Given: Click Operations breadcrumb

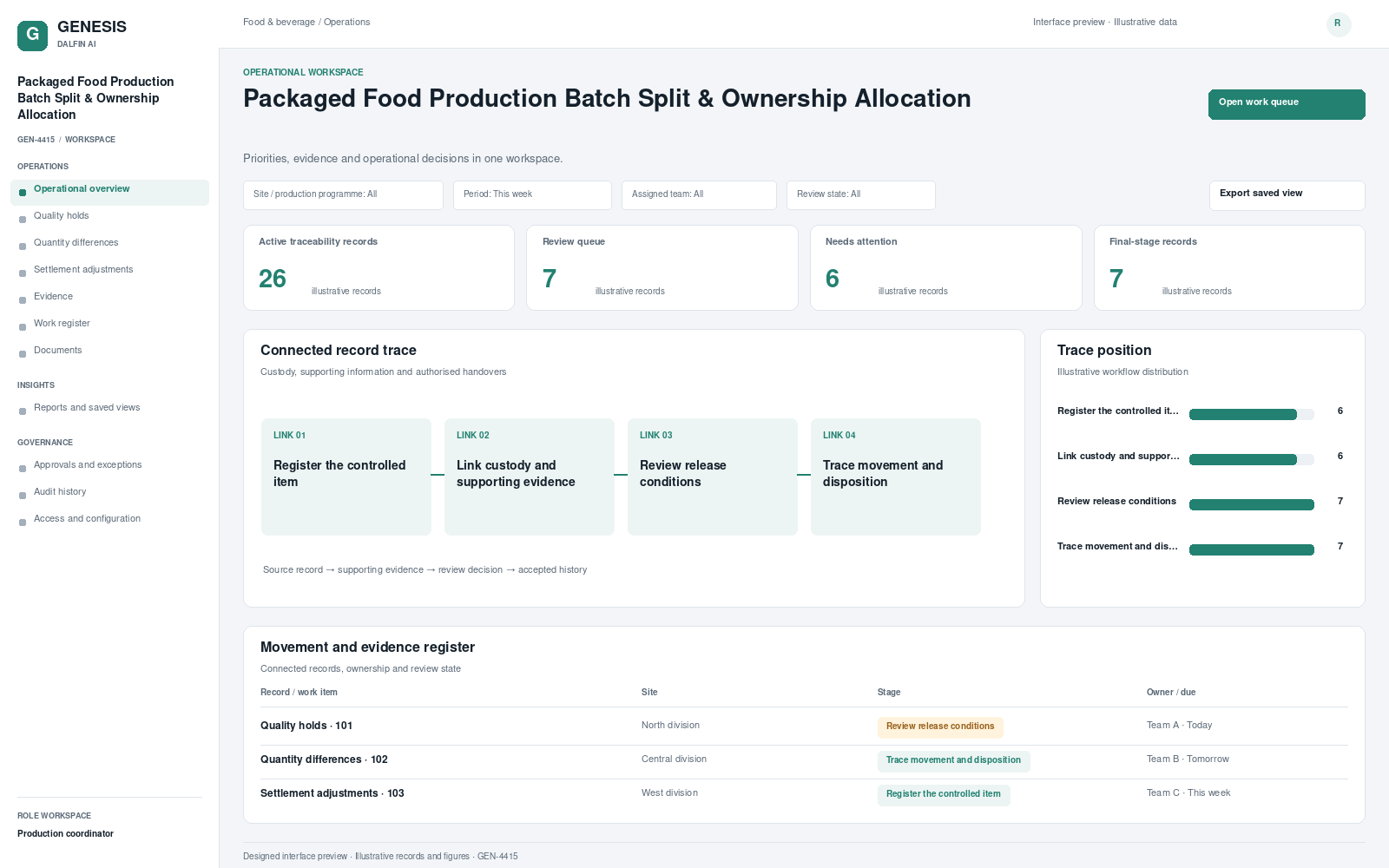Looking at the screenshot, I should 346,22.
